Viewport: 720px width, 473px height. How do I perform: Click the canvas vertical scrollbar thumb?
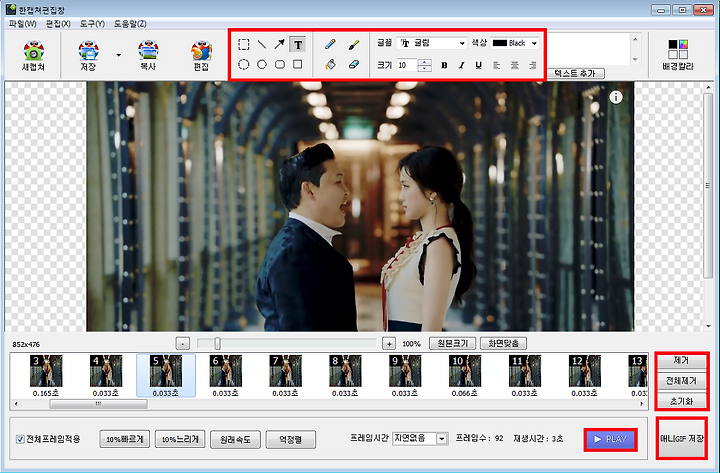click(x=708, y=186)
